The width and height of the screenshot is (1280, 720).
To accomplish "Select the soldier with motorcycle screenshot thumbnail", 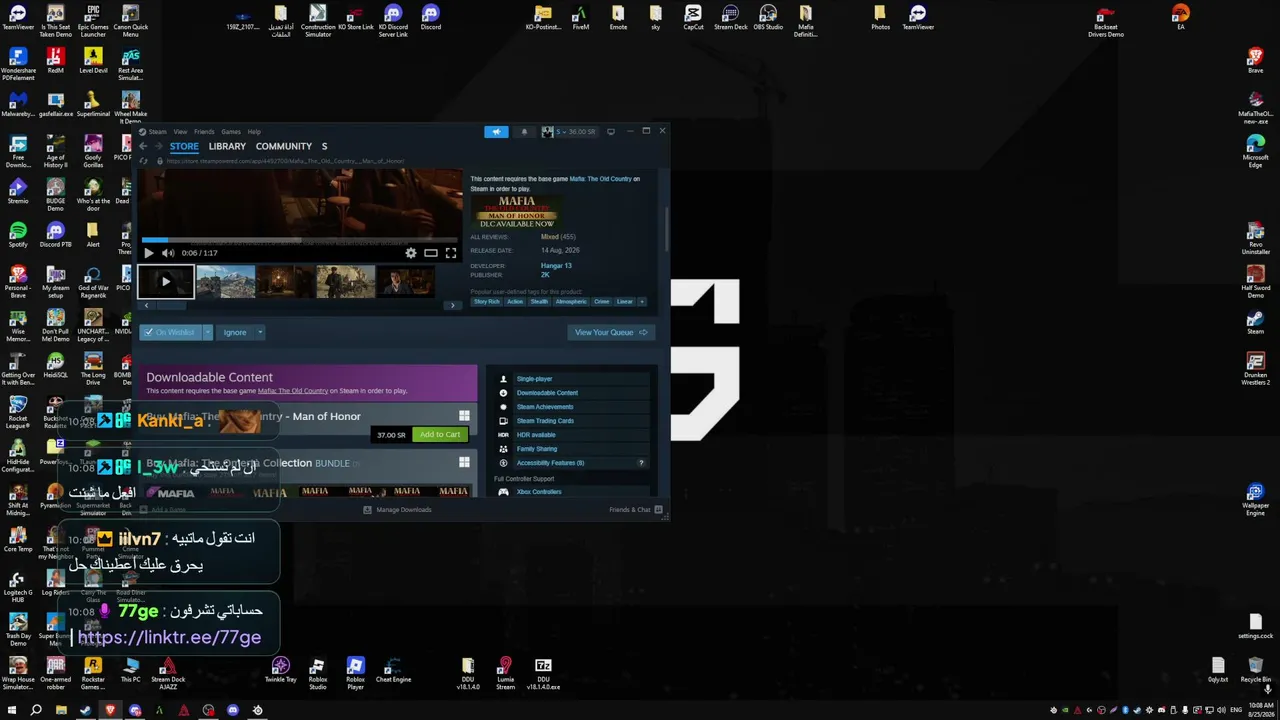I will (x=346, y=282).
